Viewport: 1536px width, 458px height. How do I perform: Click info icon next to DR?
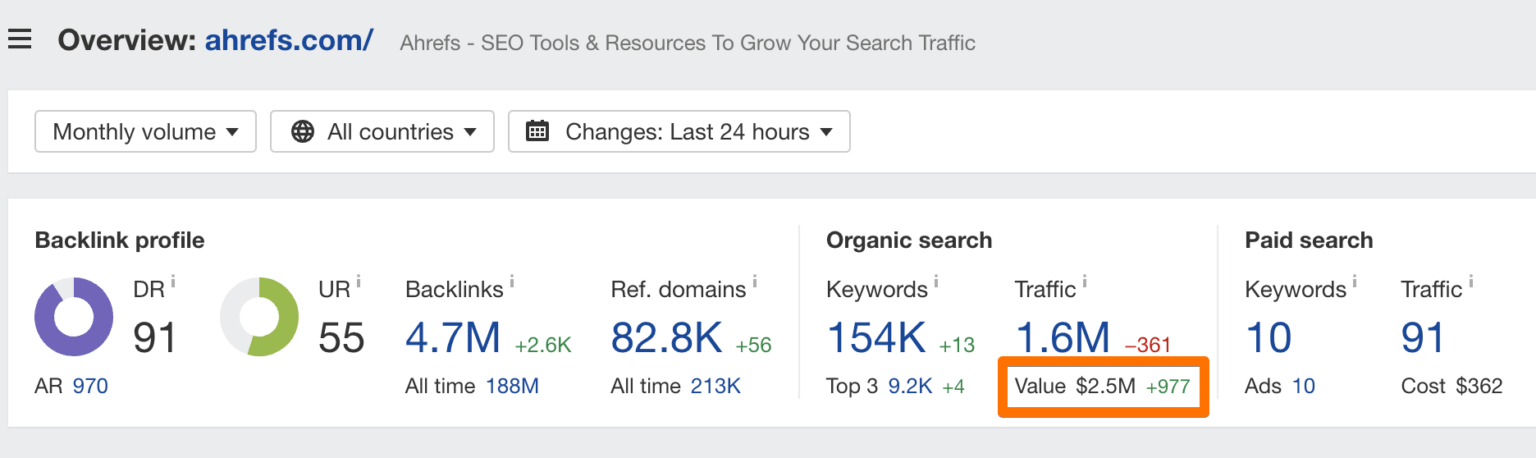173,283
